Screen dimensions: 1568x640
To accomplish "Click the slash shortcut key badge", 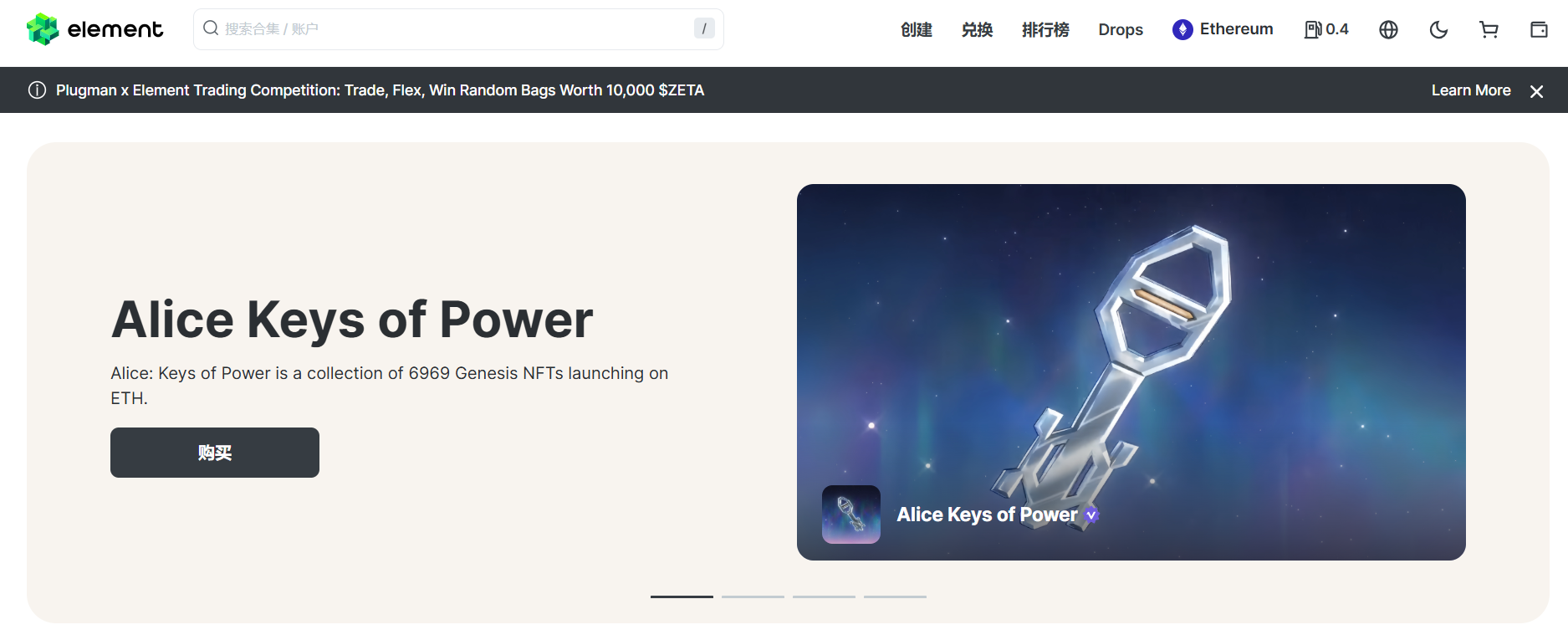I will pyautogui.click(x=704, y=28).
